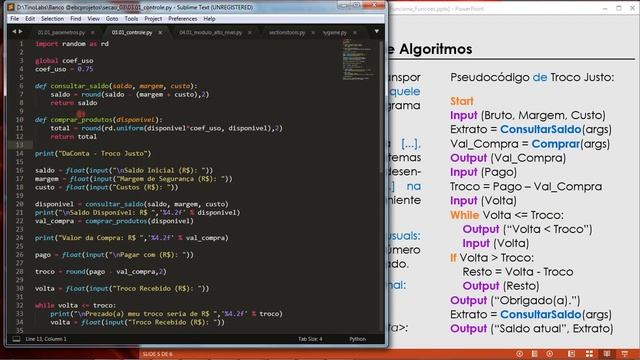The image size is (640, 360).
Task: Click the 'coef_uso = 0.75' line
Action: click(x=64, y=69)
